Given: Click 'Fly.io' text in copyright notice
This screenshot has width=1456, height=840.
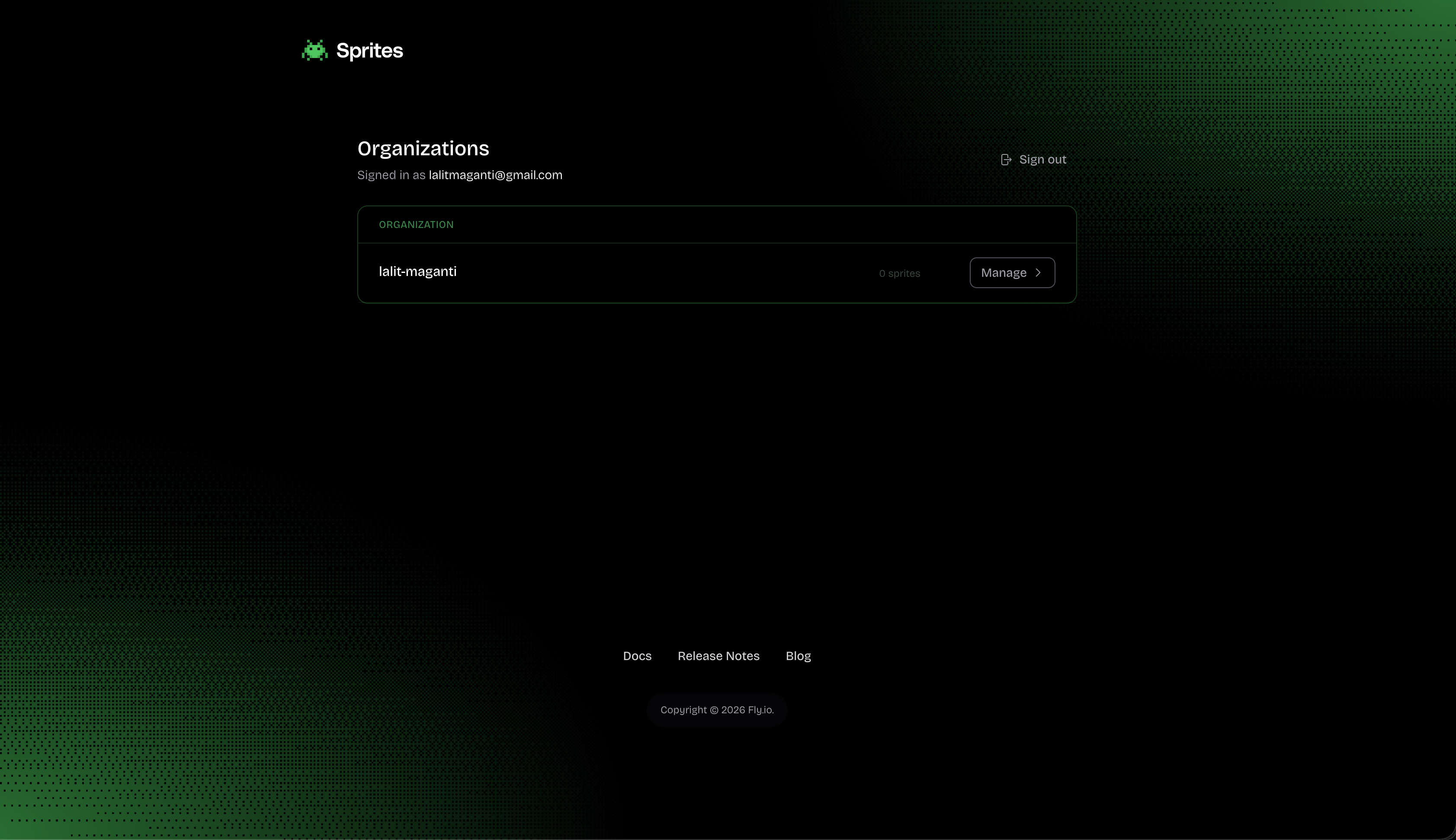Looking at the screenshot, I should point(760,710).
